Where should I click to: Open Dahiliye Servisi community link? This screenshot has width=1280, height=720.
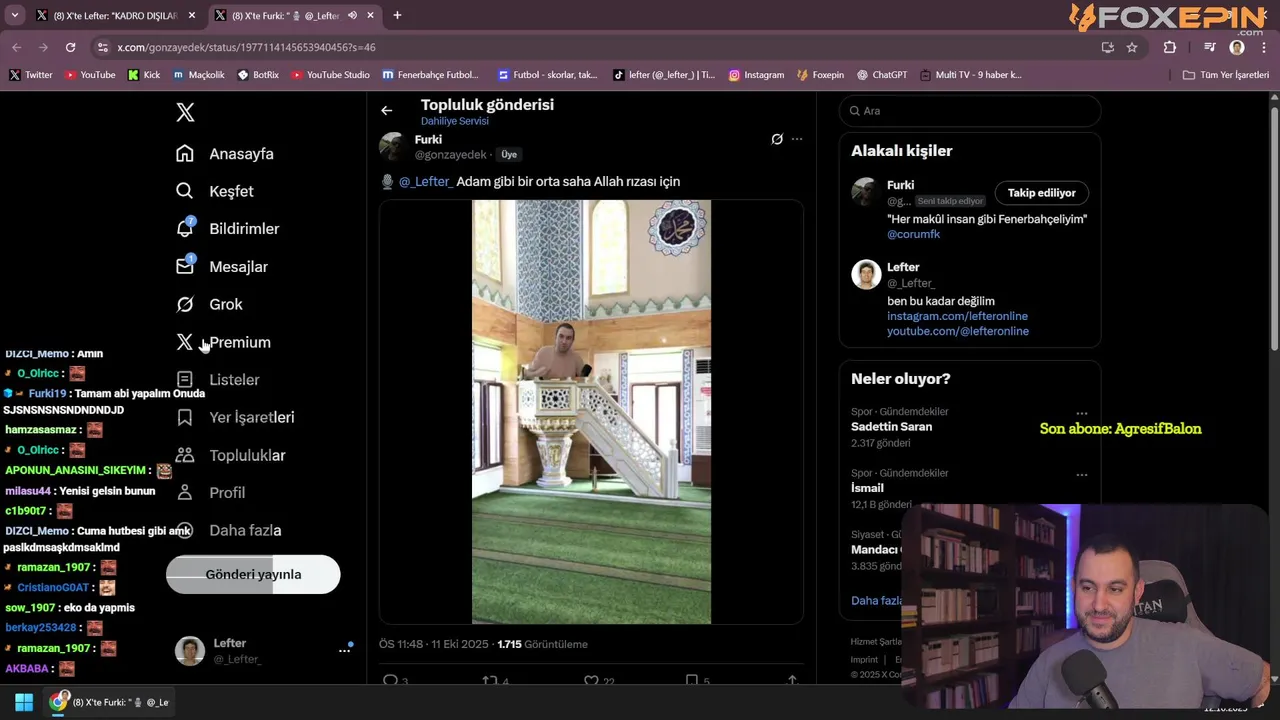(455, 121)
